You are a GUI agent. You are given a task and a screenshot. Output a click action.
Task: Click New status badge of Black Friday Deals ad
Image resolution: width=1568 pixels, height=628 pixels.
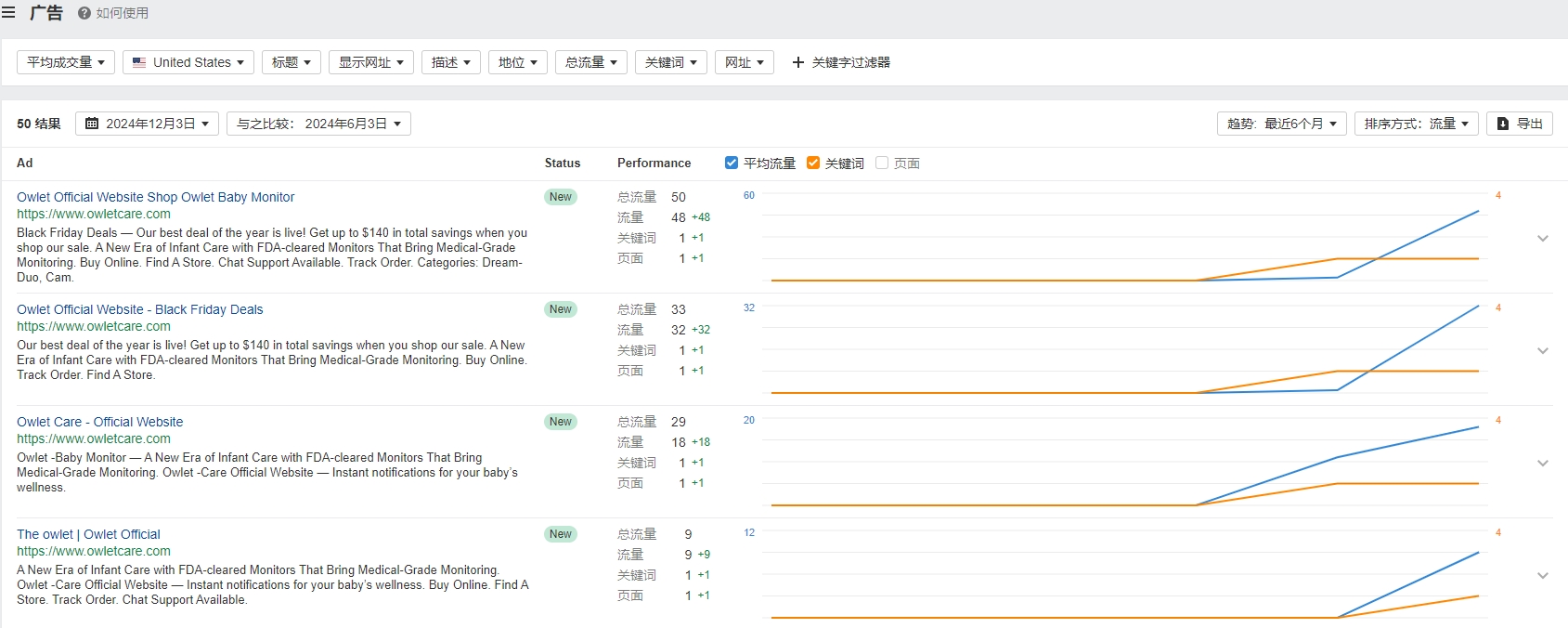[561, 309]
